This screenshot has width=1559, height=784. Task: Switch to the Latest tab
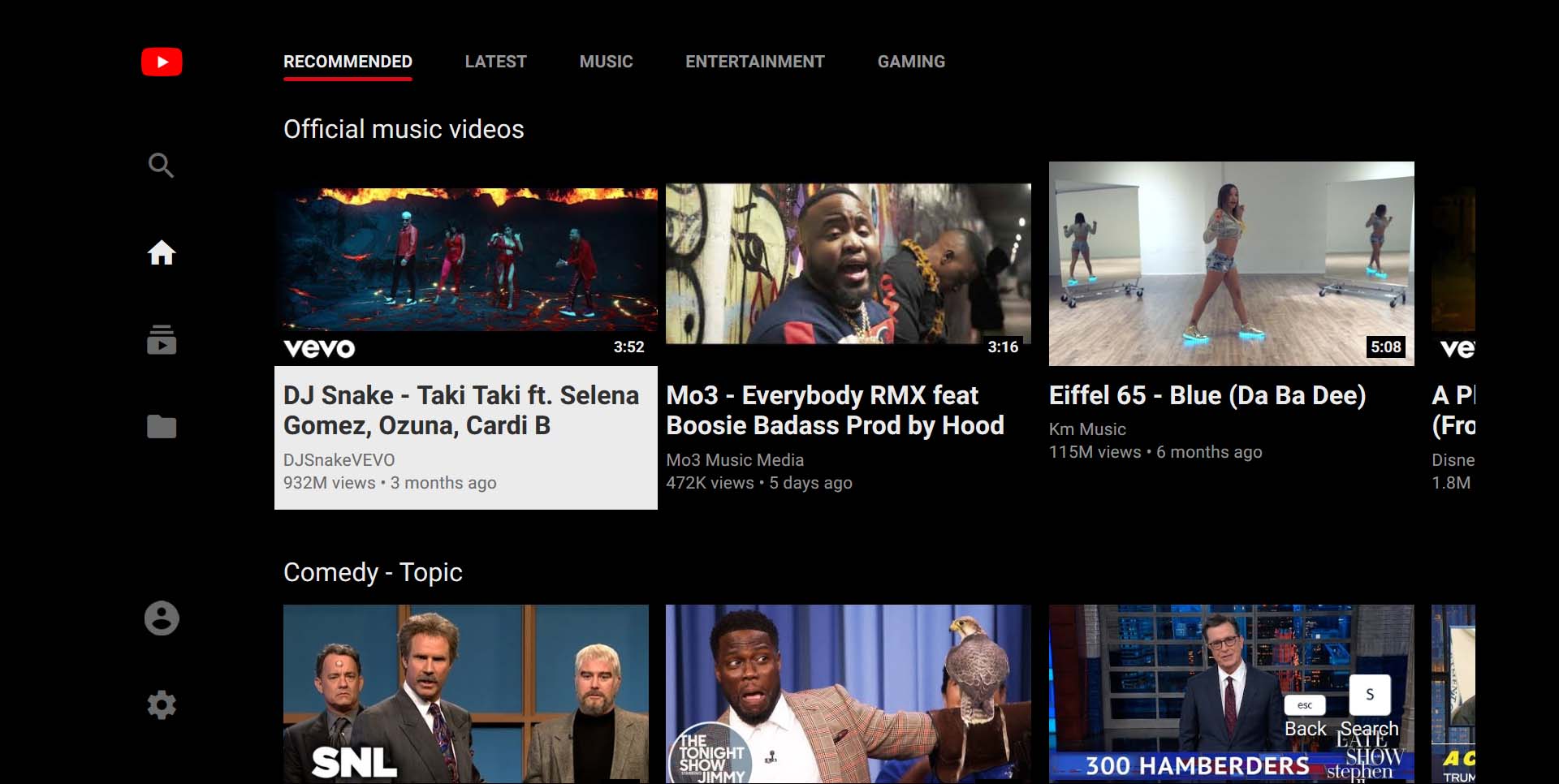(x=495, y=61)
